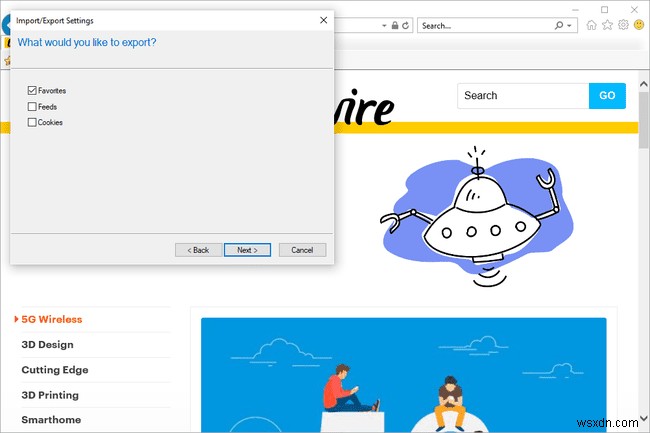Screen dimensions: 650x433
Task: Open the browser Home page icon
Action: pyautogui.click(x=592, y=25)
